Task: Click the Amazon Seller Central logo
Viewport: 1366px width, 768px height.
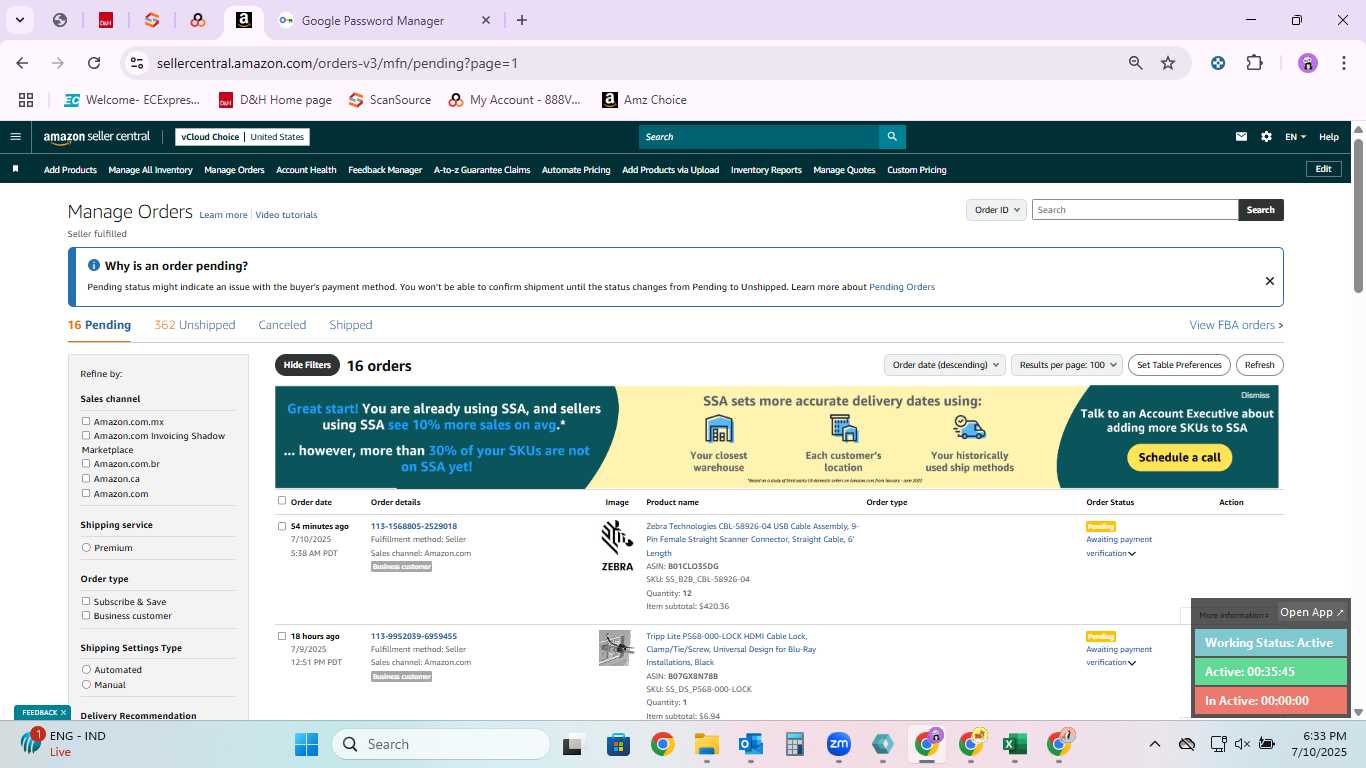Action: pos(96,137)
